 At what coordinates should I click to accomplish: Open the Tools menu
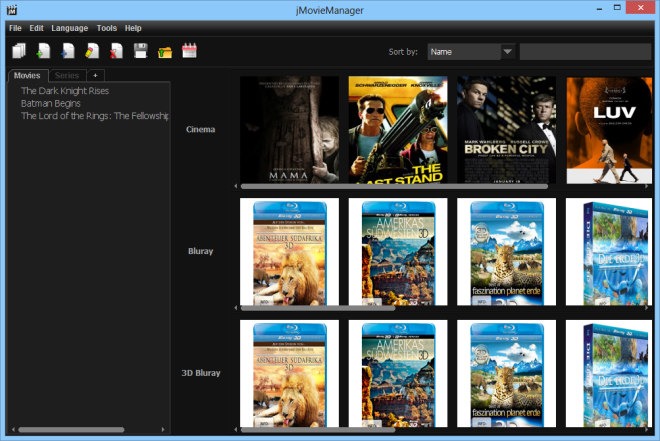point(106,28)
